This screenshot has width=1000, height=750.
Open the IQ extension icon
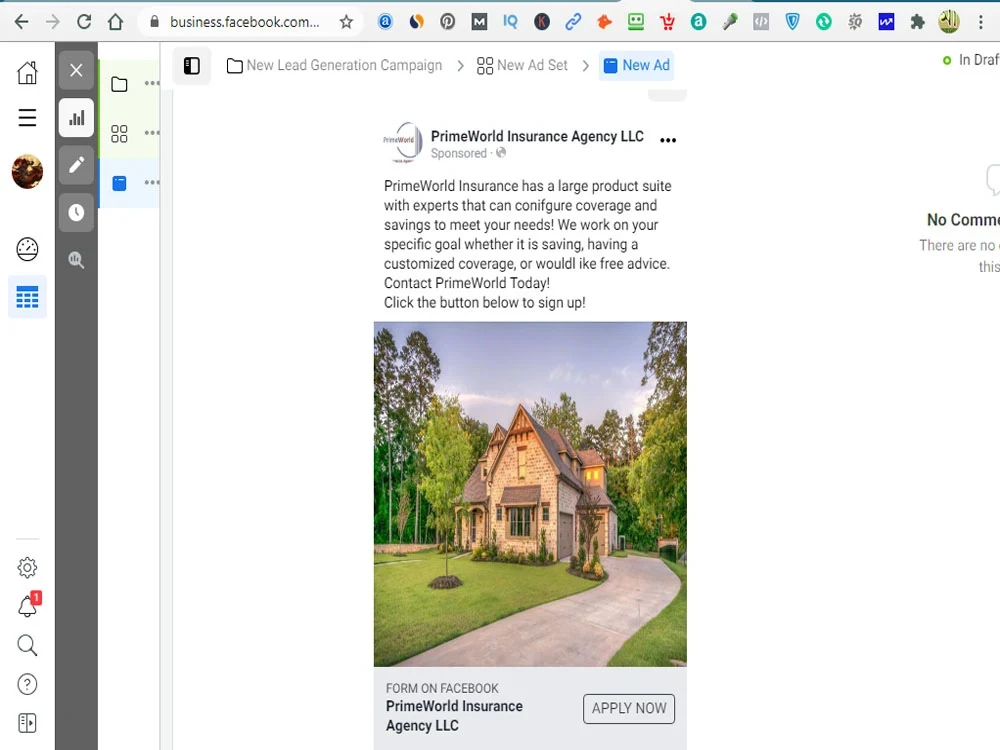510,22
